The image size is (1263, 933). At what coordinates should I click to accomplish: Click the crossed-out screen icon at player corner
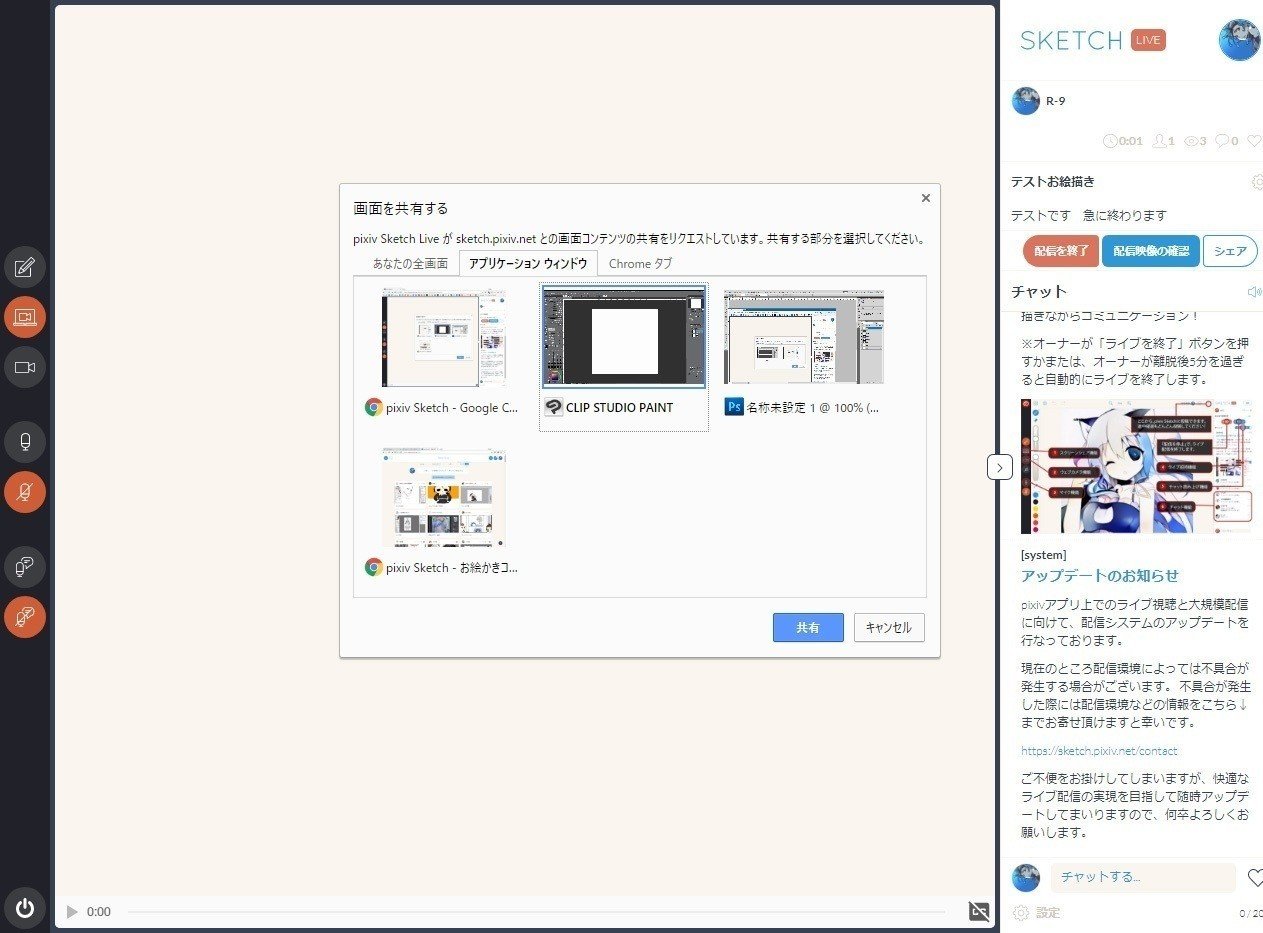979,911
